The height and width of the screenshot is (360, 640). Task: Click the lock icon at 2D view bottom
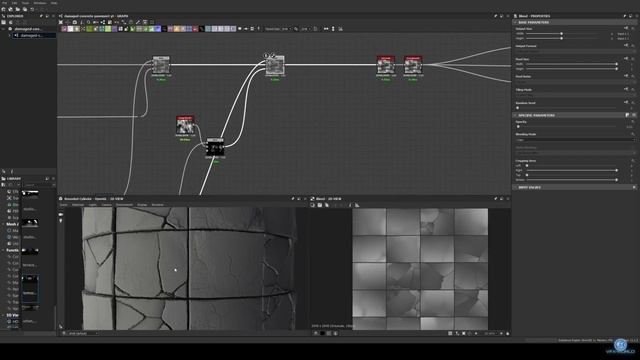click(x=507, y=333)
